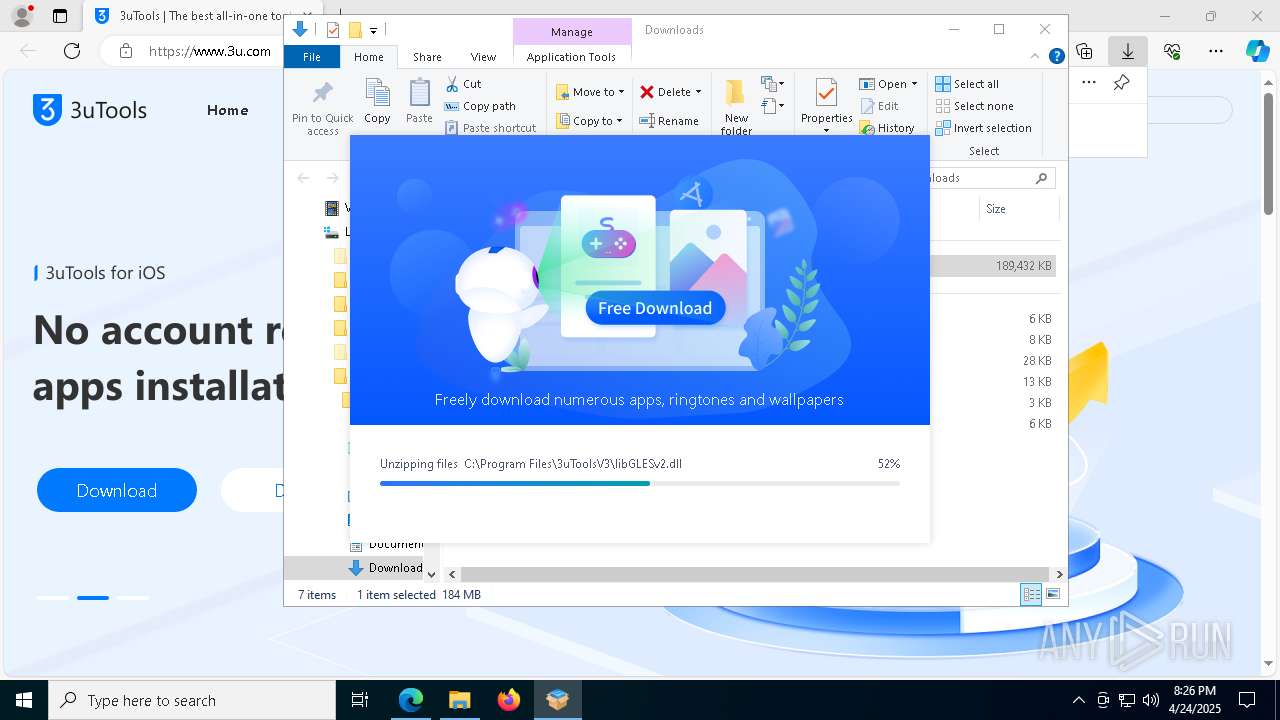Open Firefox from taskbar
1280x720 pixels.
[x=509, y=700]
